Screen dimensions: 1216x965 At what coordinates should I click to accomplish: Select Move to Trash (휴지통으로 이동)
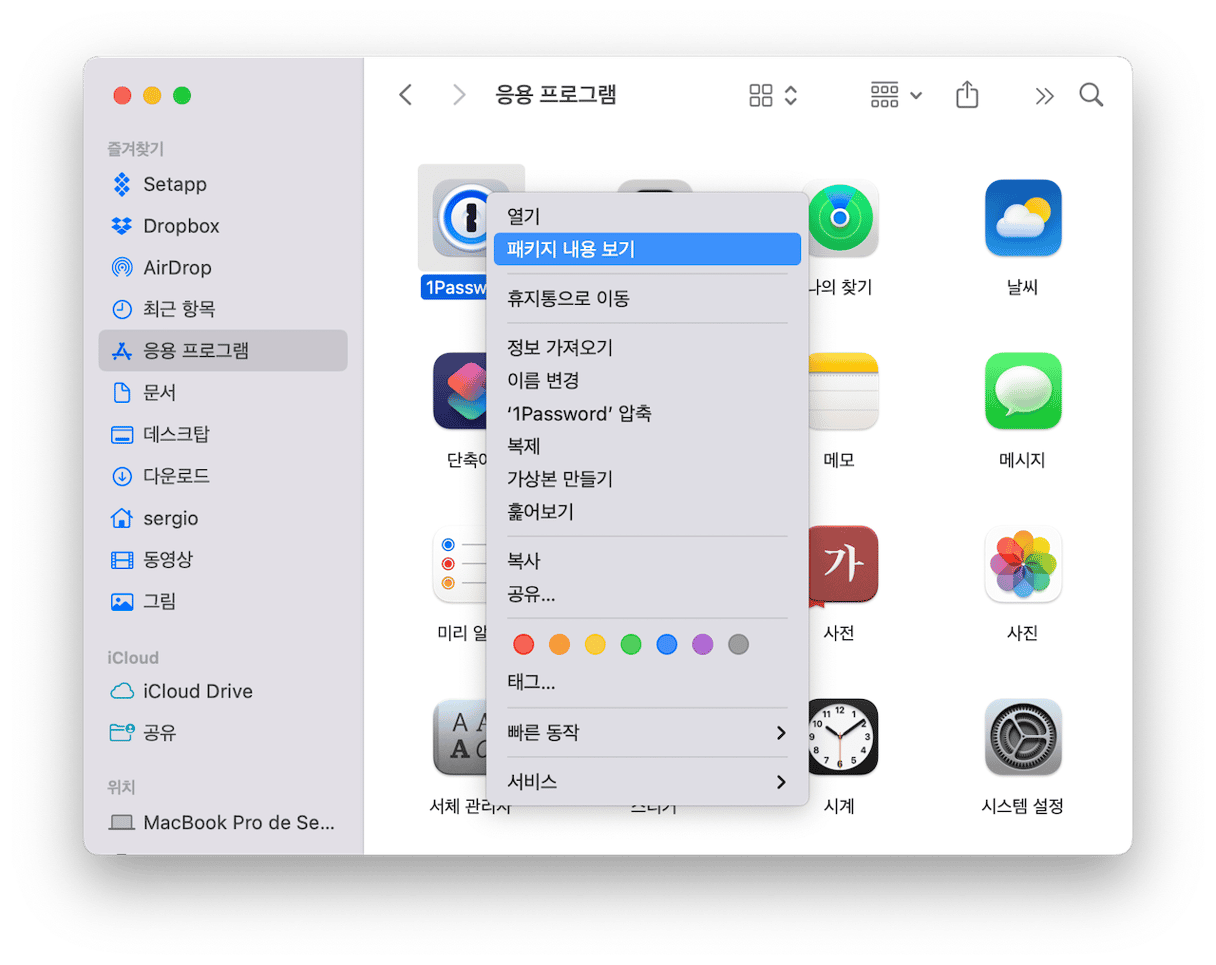click(568, 299)
